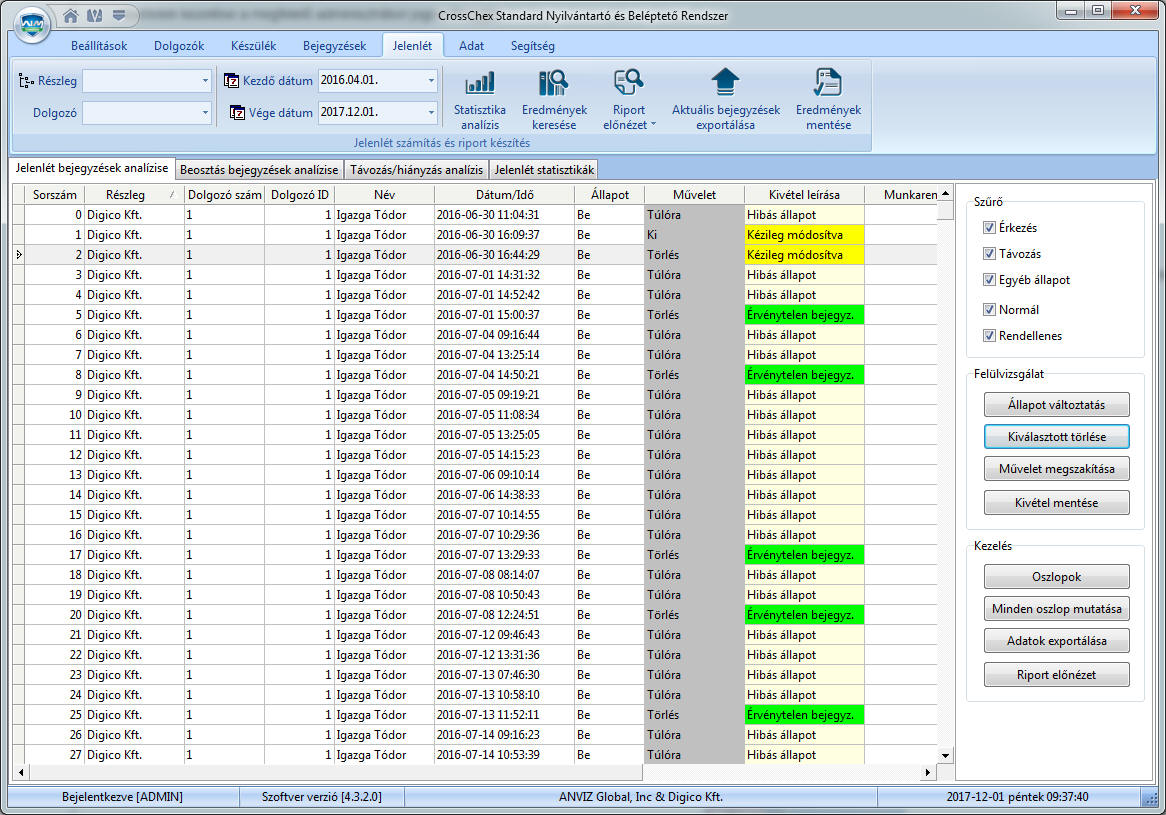Viewport: 1166px width, 815px height.
Task: Click the round application logo button
Action: (x=27, y=24)
